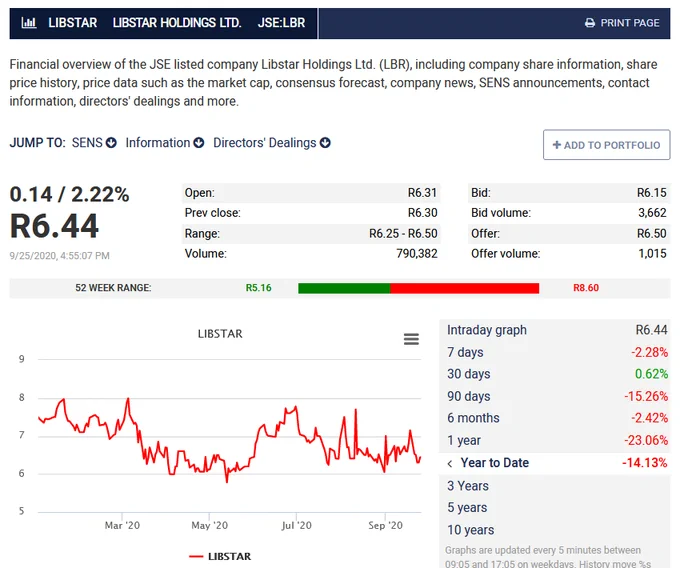680x568 pixels.
Task: Select the 3 Years graph period
Action: tap(557, 486)
